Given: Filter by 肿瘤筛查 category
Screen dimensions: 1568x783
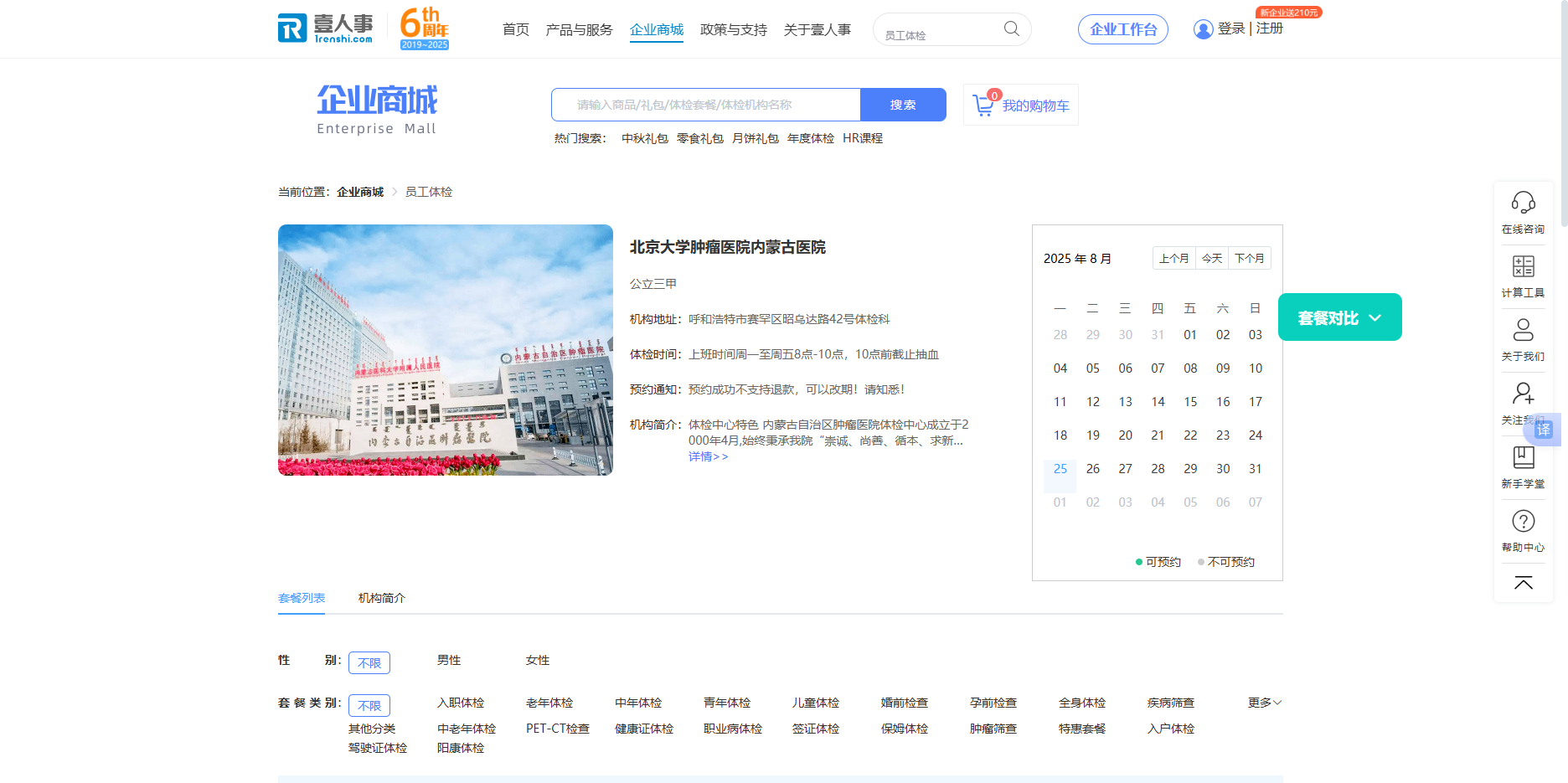Looking at the screenshot, I should pyautogui.click(x=993, y=729).
